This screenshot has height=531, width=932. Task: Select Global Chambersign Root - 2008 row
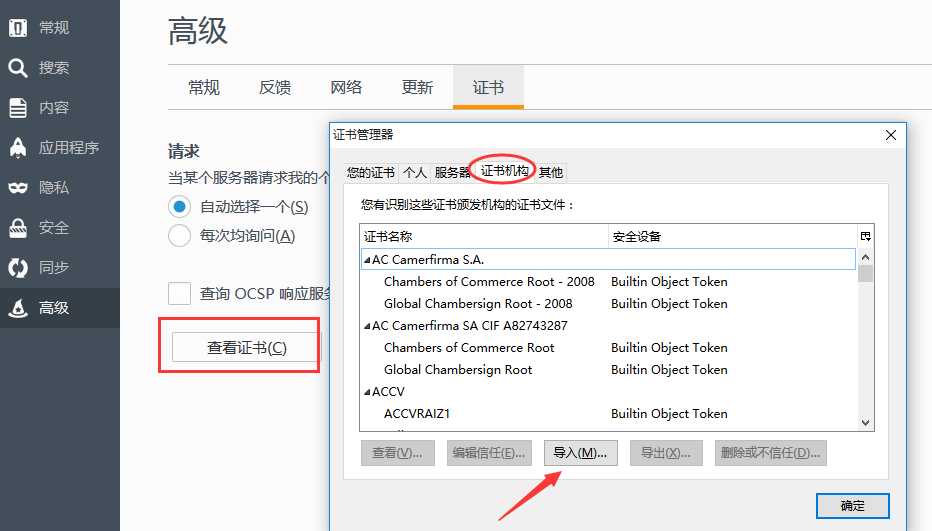click(608, 304)
